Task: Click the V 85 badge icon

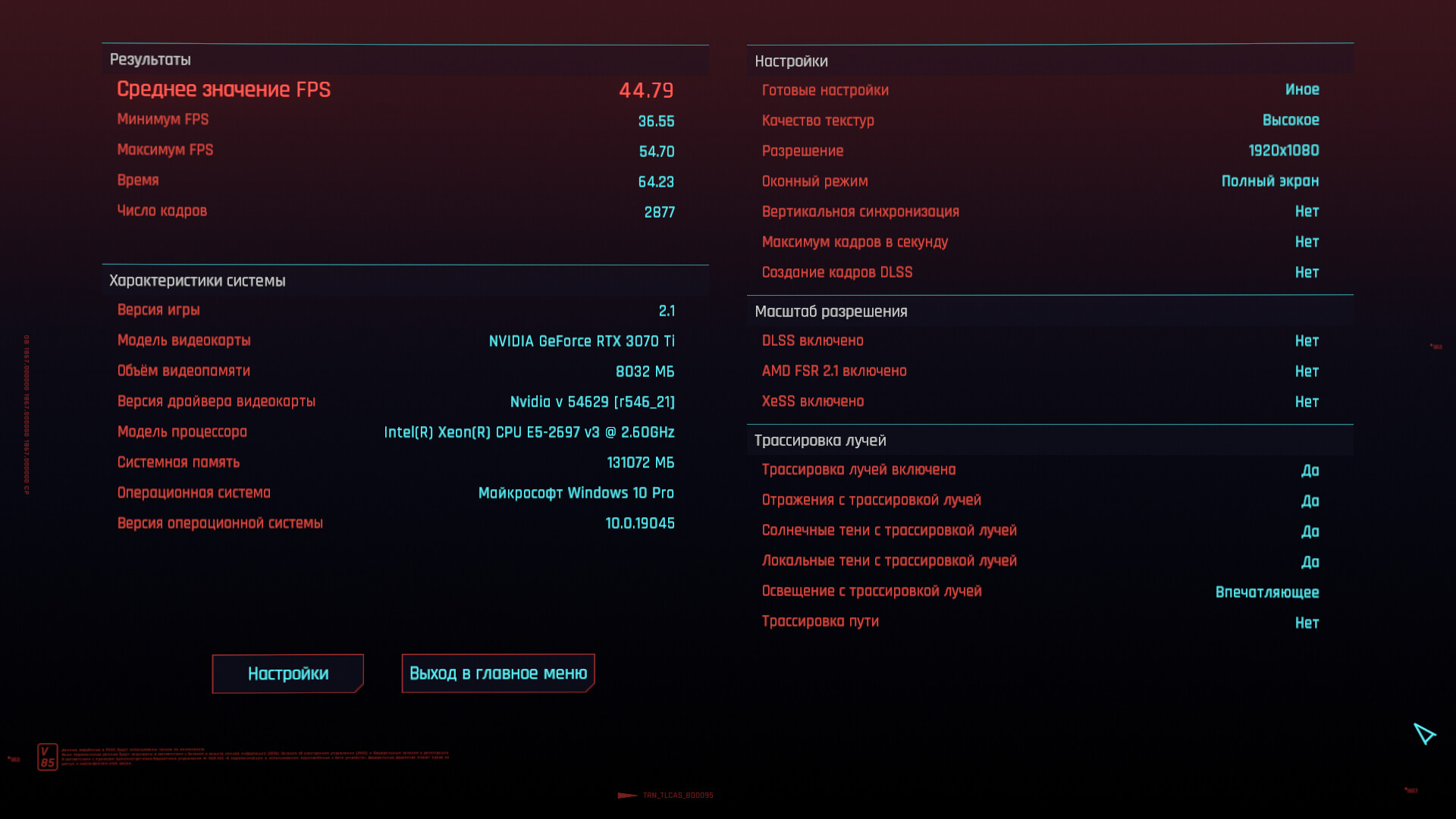Action: 47,757
